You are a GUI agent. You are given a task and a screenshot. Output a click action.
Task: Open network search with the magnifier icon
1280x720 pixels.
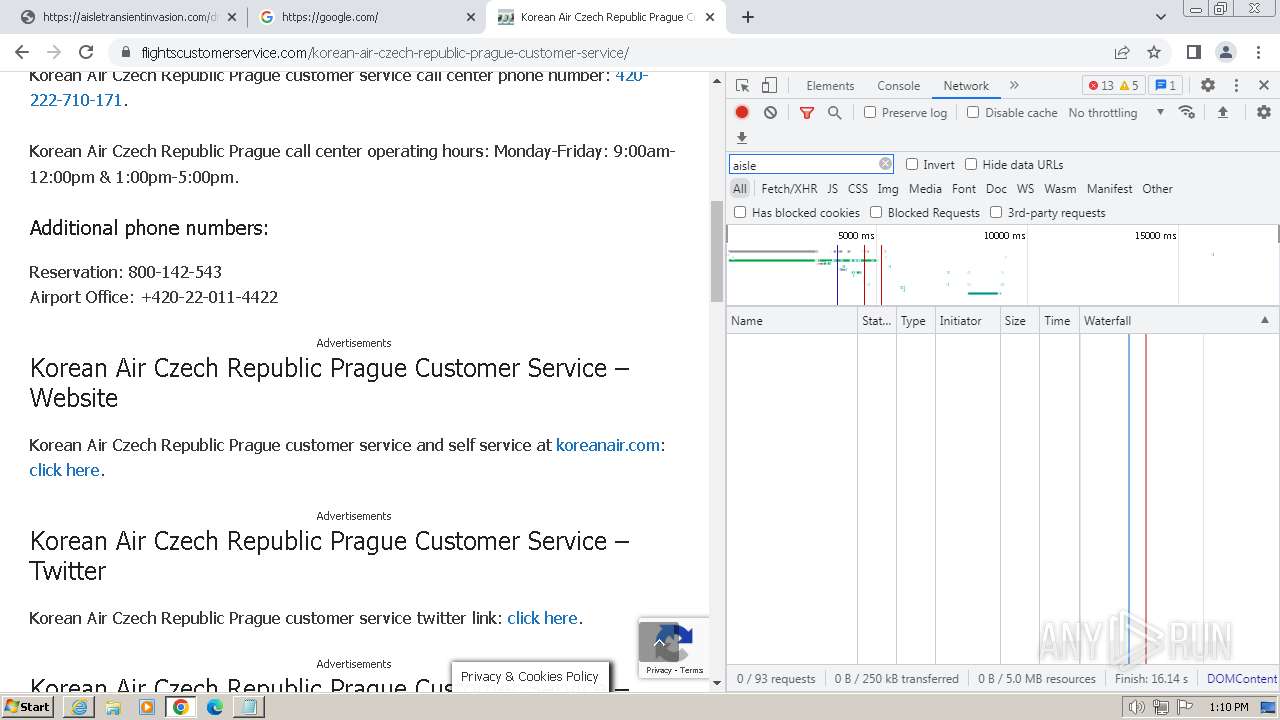(x=835, y=112)
